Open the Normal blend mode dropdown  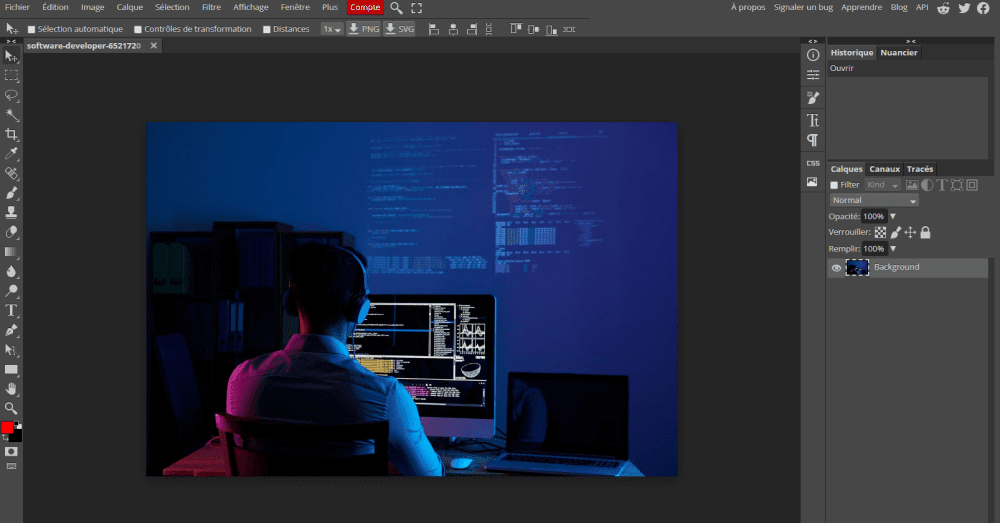pyautogui.click(x=874, y=200)
